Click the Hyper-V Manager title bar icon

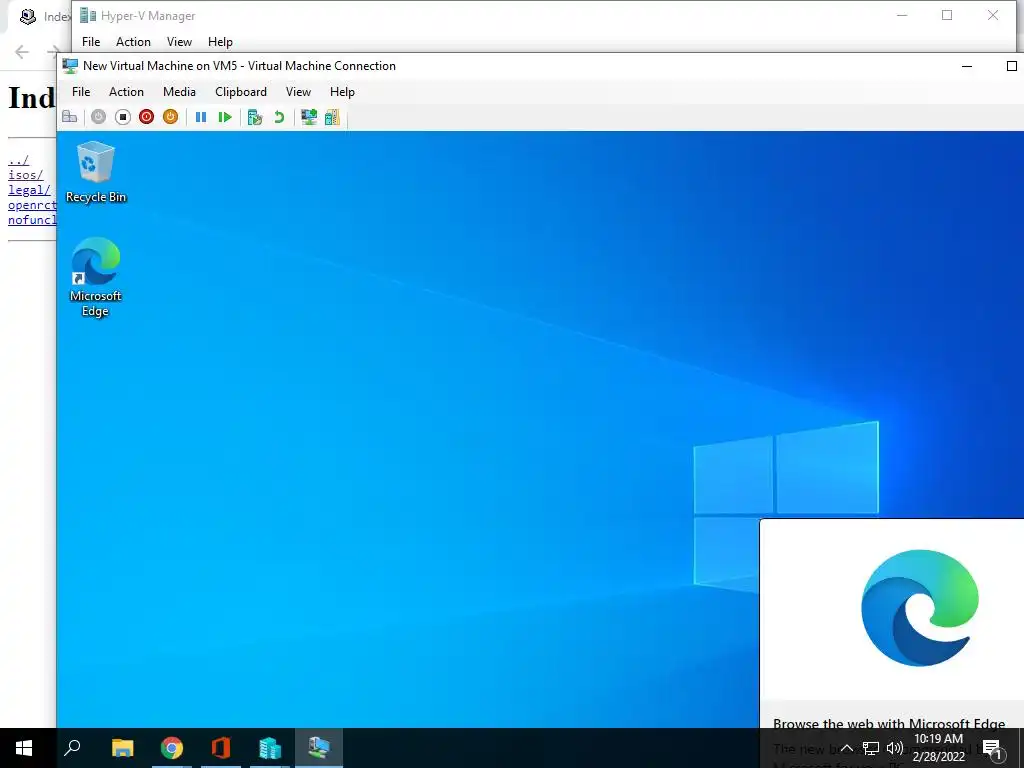(88, 16)
